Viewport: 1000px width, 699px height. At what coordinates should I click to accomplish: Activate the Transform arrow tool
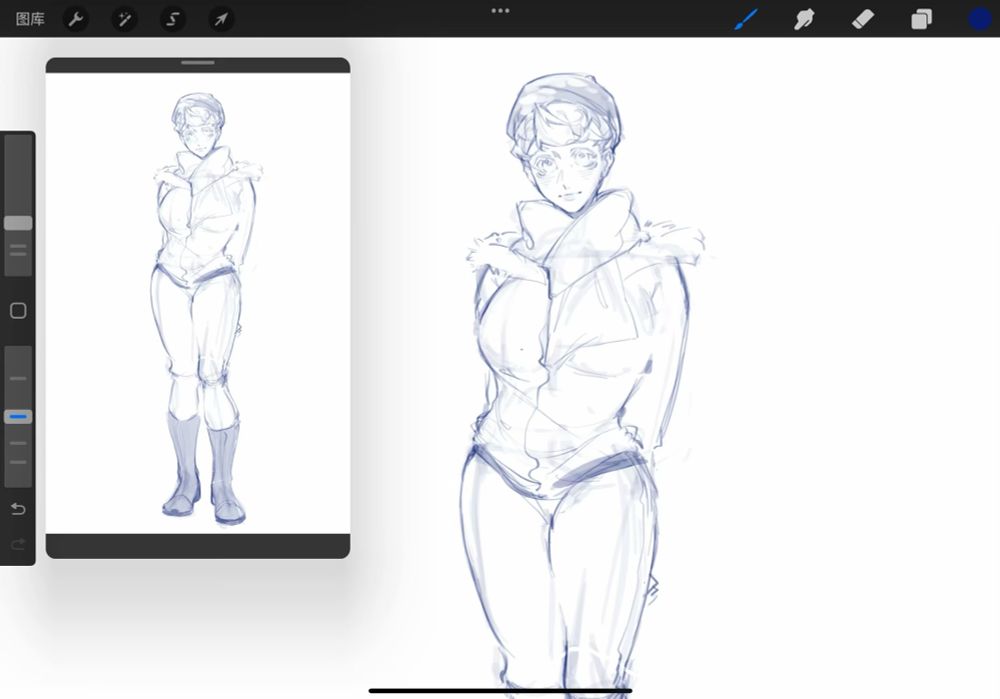[x=221, y=19]
